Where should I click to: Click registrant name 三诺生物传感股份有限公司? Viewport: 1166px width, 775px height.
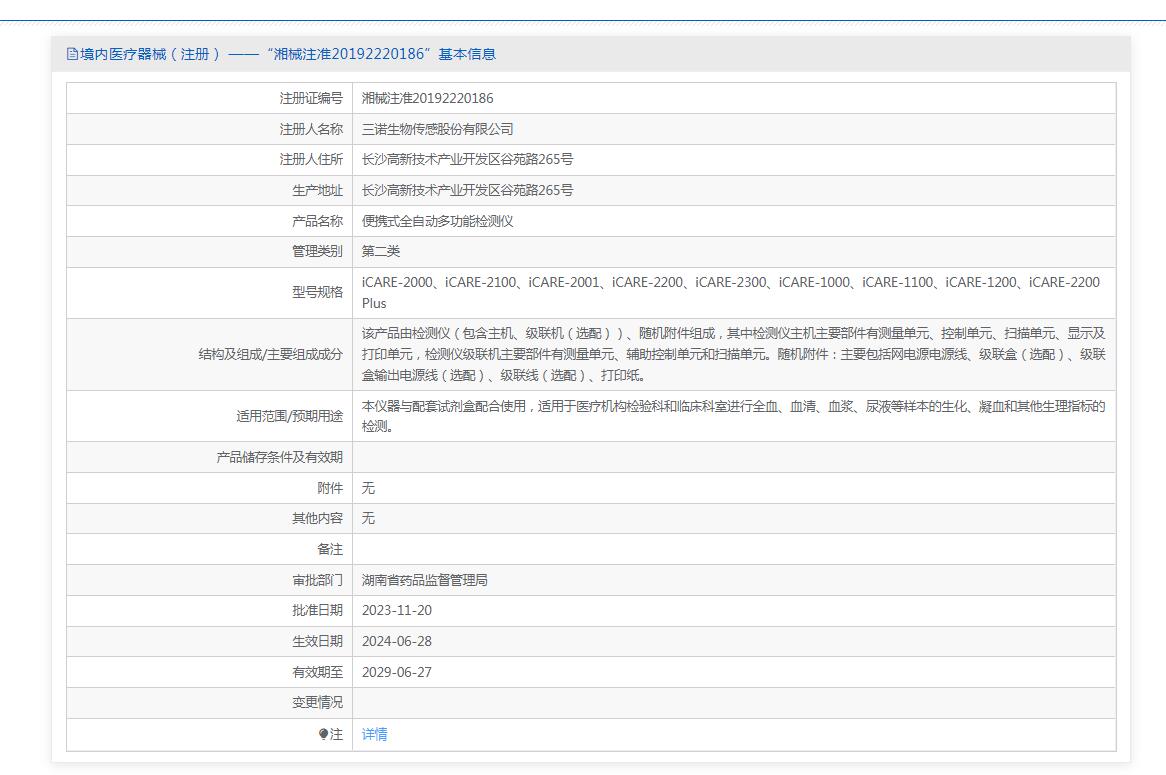click(437, 129)
